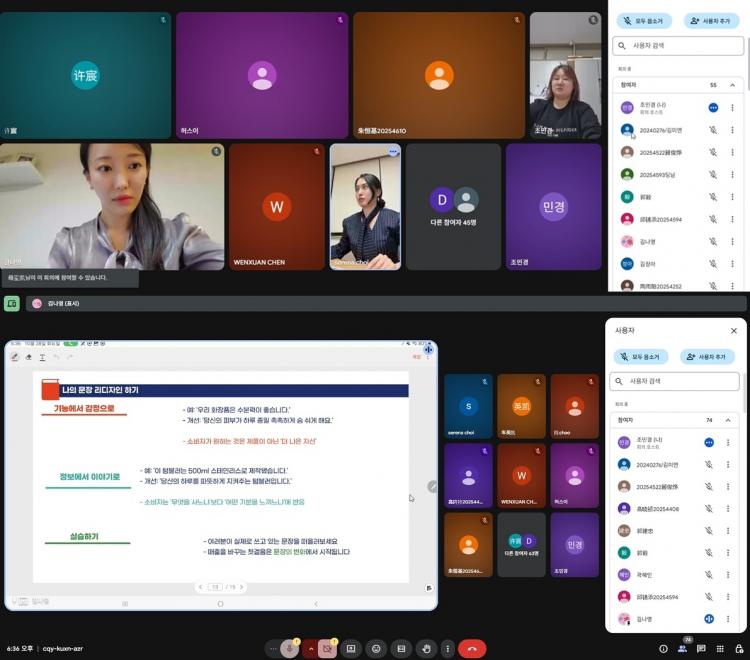Toggle the camera button in bottom bar

pyautogui.click(x=327, y=648)
